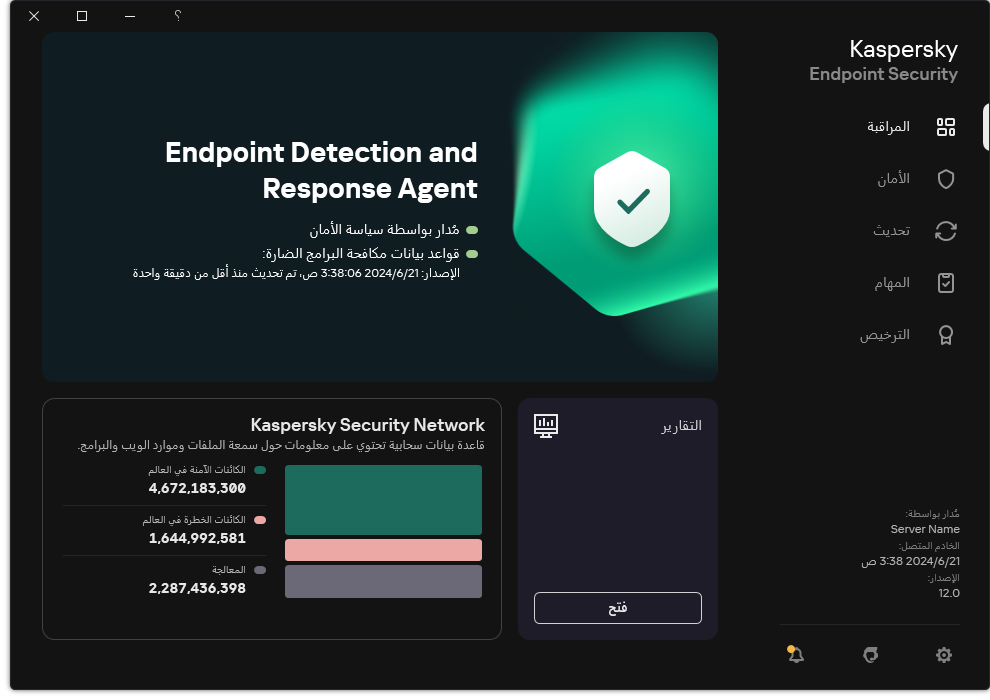Select the المهام menu label
The image size is (990, 700).
[x=891, y=283]
